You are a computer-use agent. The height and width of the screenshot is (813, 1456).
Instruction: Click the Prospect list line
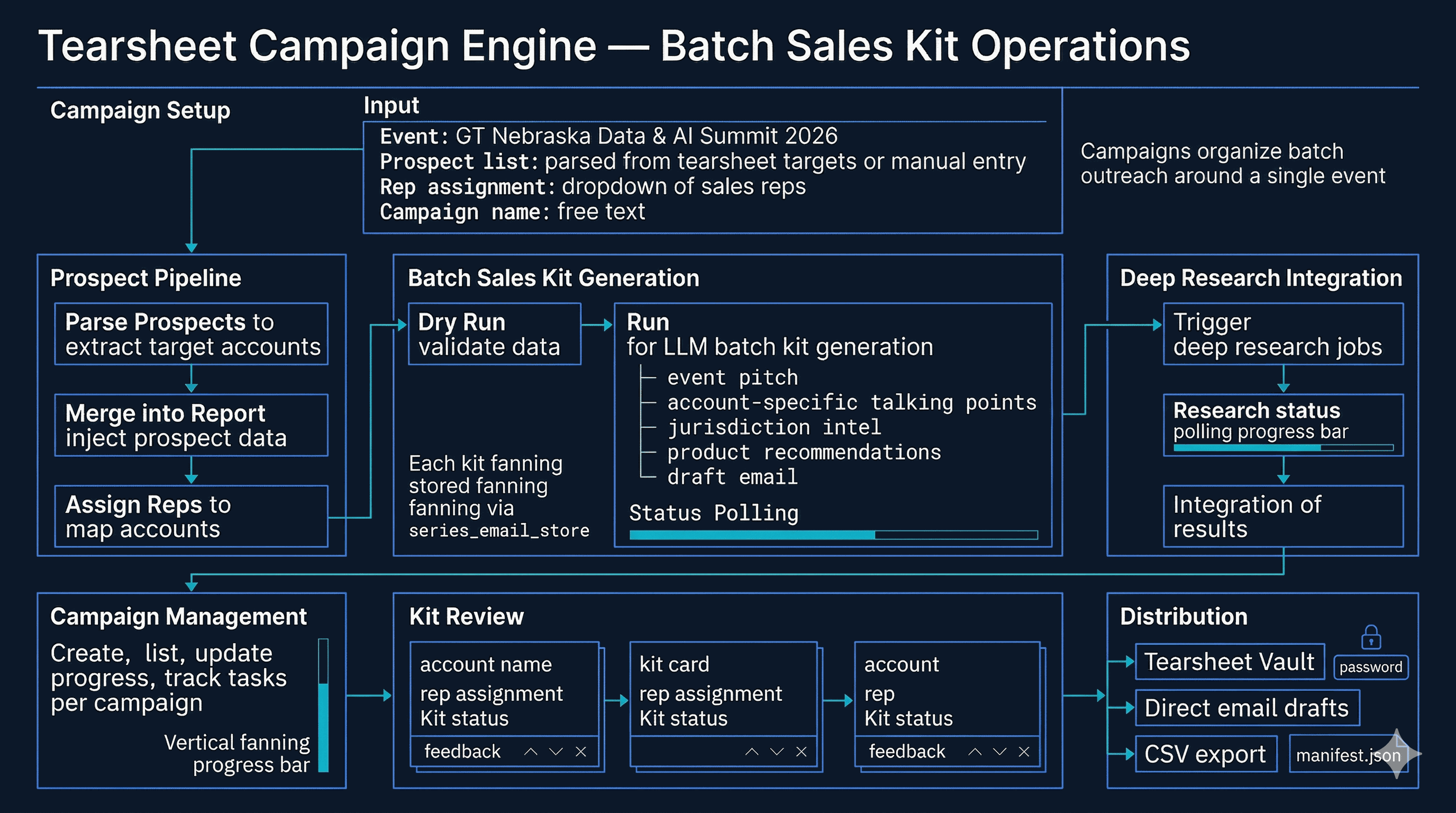pos(703,161)
